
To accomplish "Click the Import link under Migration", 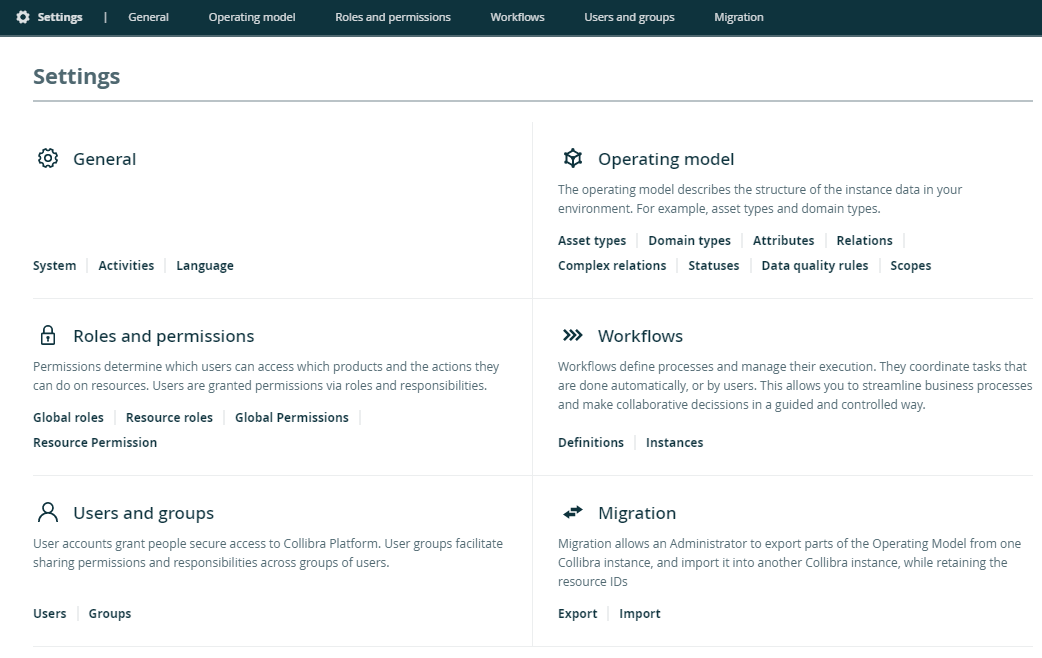I will (640, 613).
